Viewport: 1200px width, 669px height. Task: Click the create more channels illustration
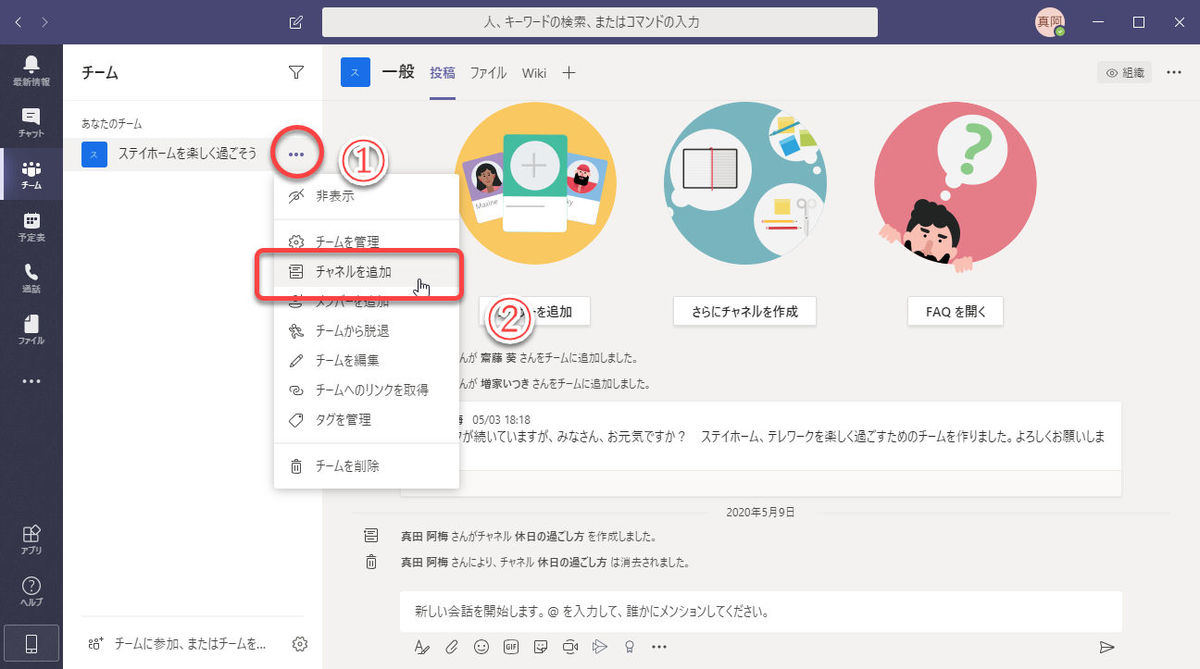pos(745,182)
